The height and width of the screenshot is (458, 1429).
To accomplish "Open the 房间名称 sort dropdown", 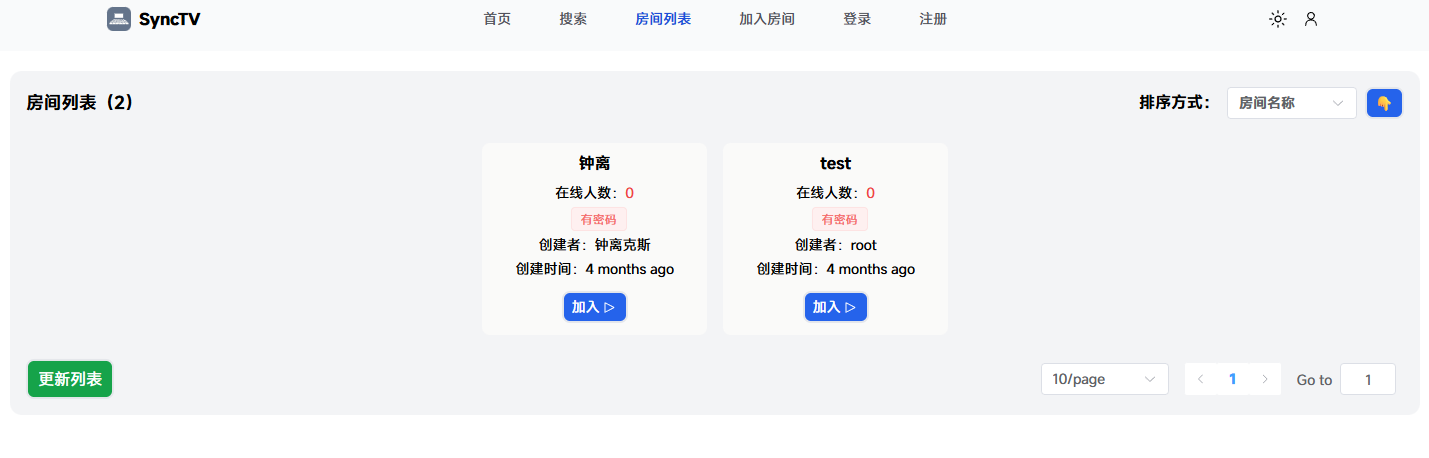I will point(1290,103).
